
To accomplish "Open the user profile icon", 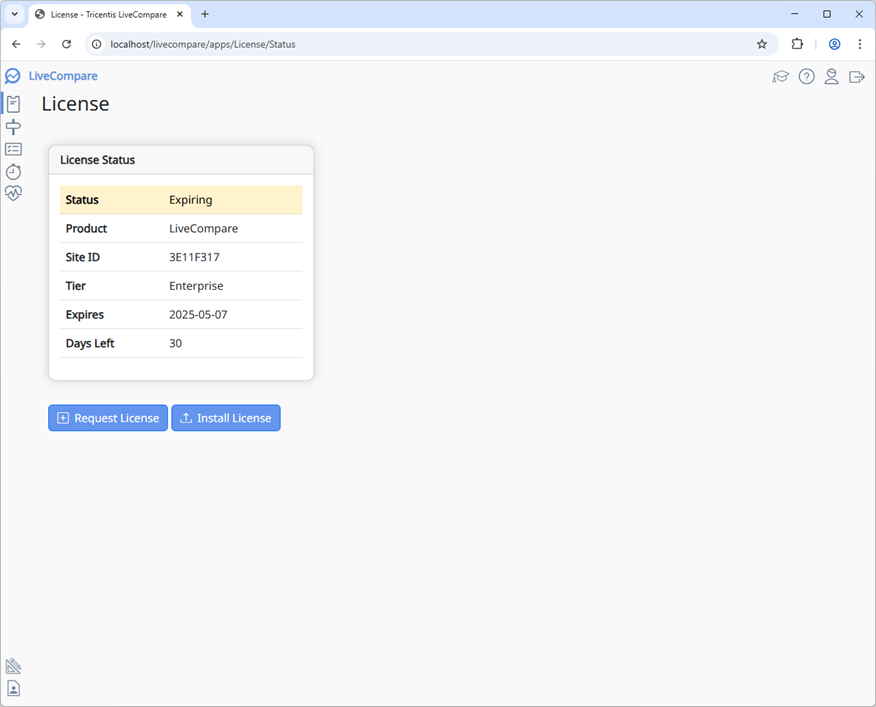I will pos(831,77).
